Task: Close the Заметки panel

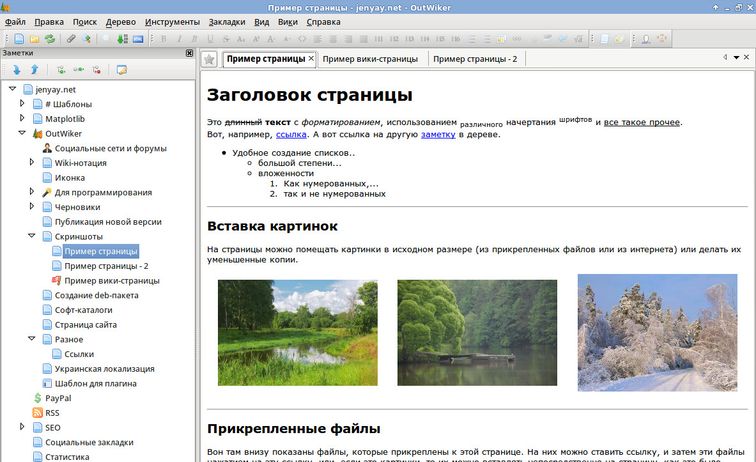Action: [189, 54]
